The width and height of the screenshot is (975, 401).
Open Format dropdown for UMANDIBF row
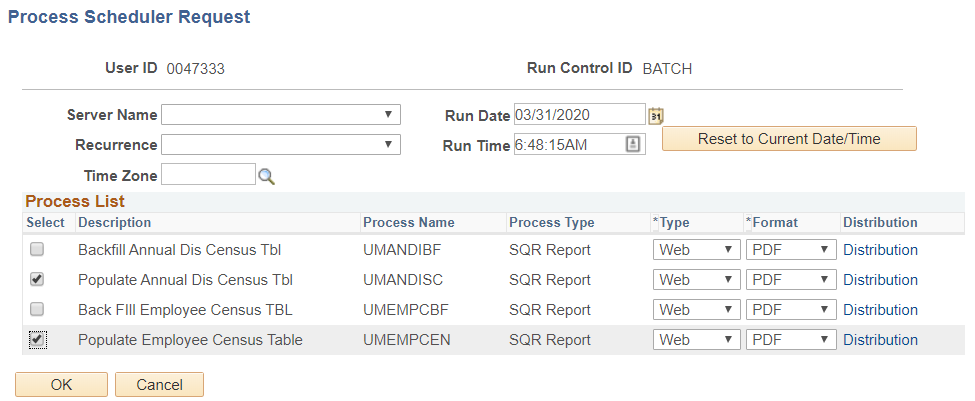pos(791,250)
